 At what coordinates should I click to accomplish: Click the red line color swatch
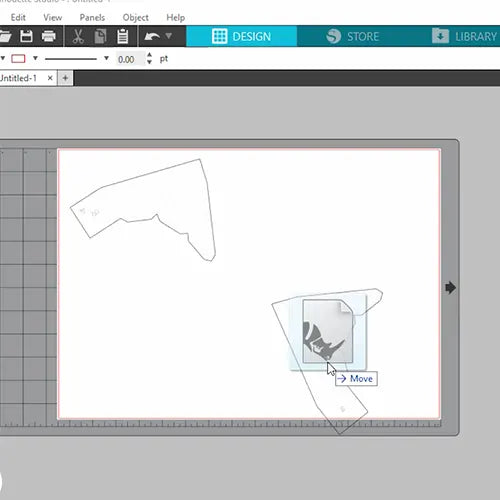[18, 59]
